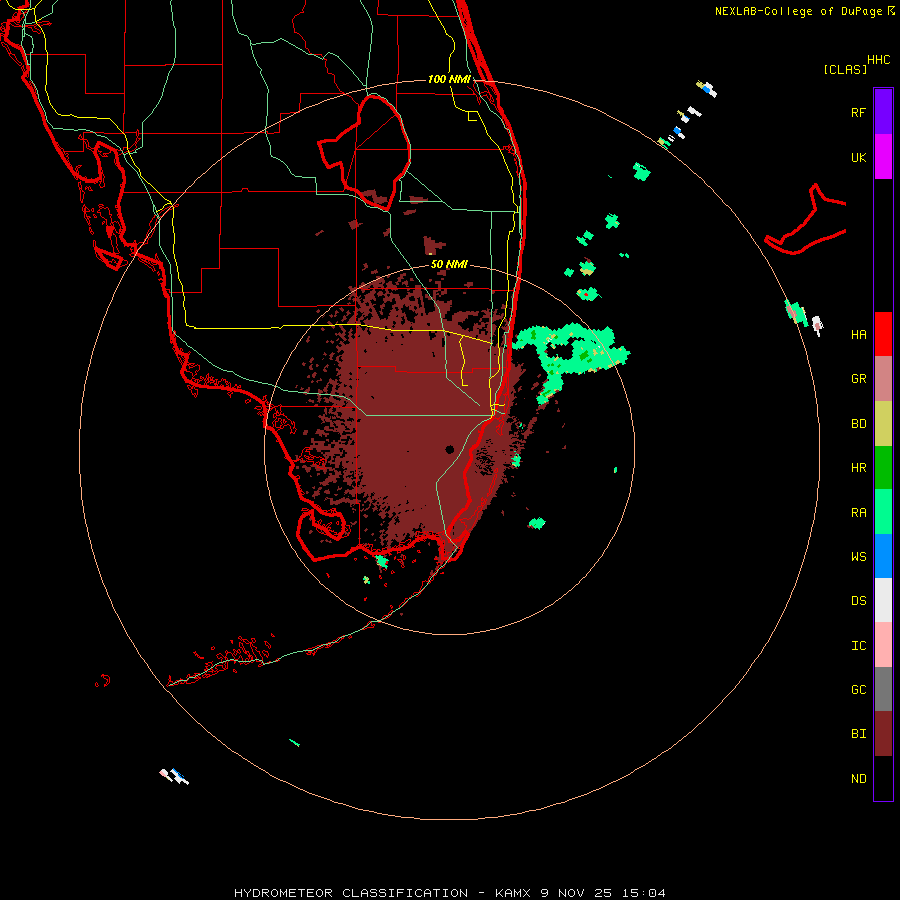This screenshot has height=900, width=900.
Task: Click the BD legend label
Action: (x=858, y=423)
